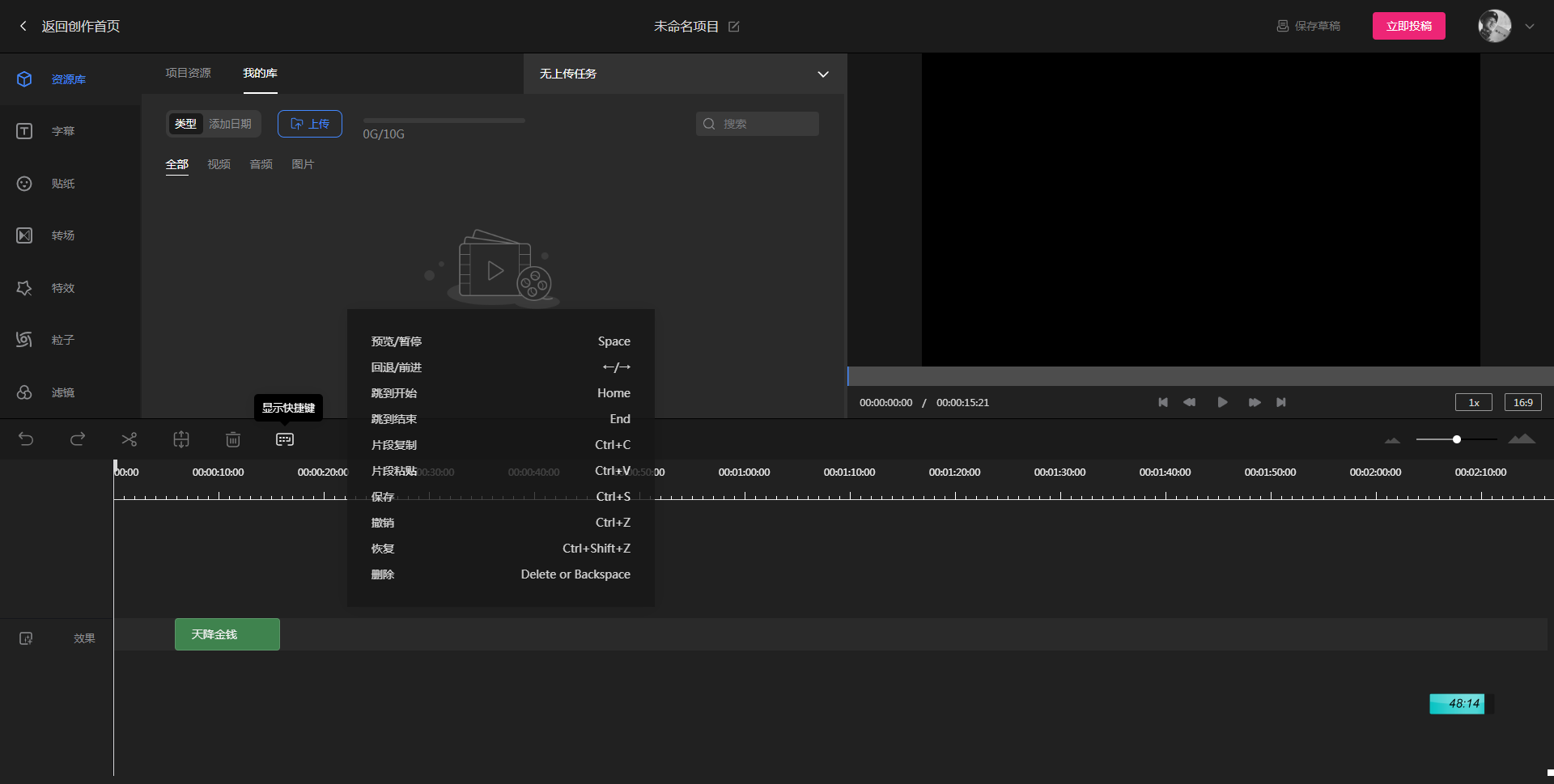Click the edit project name pencil icon

pyautogui.click(x=734, y=27)
